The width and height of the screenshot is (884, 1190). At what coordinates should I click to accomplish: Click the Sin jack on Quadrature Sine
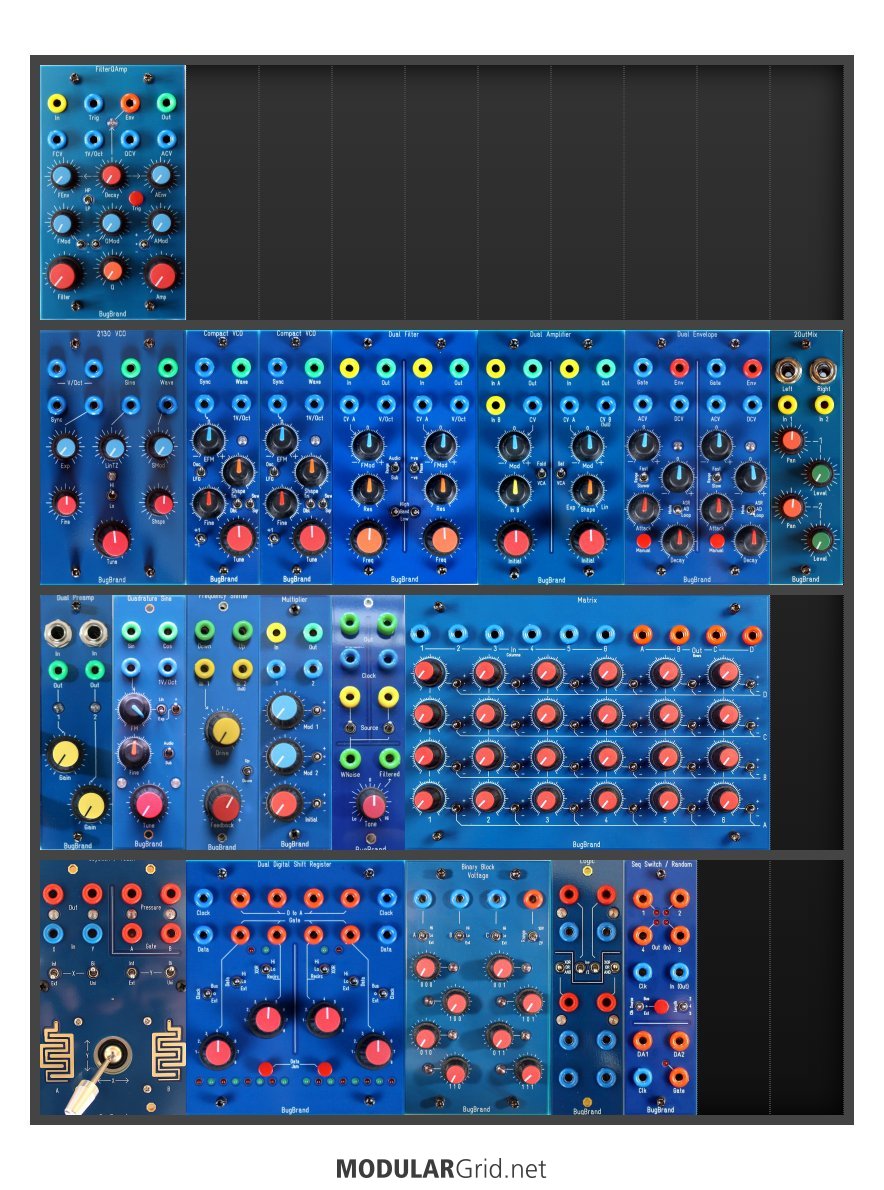click(131, 631)
